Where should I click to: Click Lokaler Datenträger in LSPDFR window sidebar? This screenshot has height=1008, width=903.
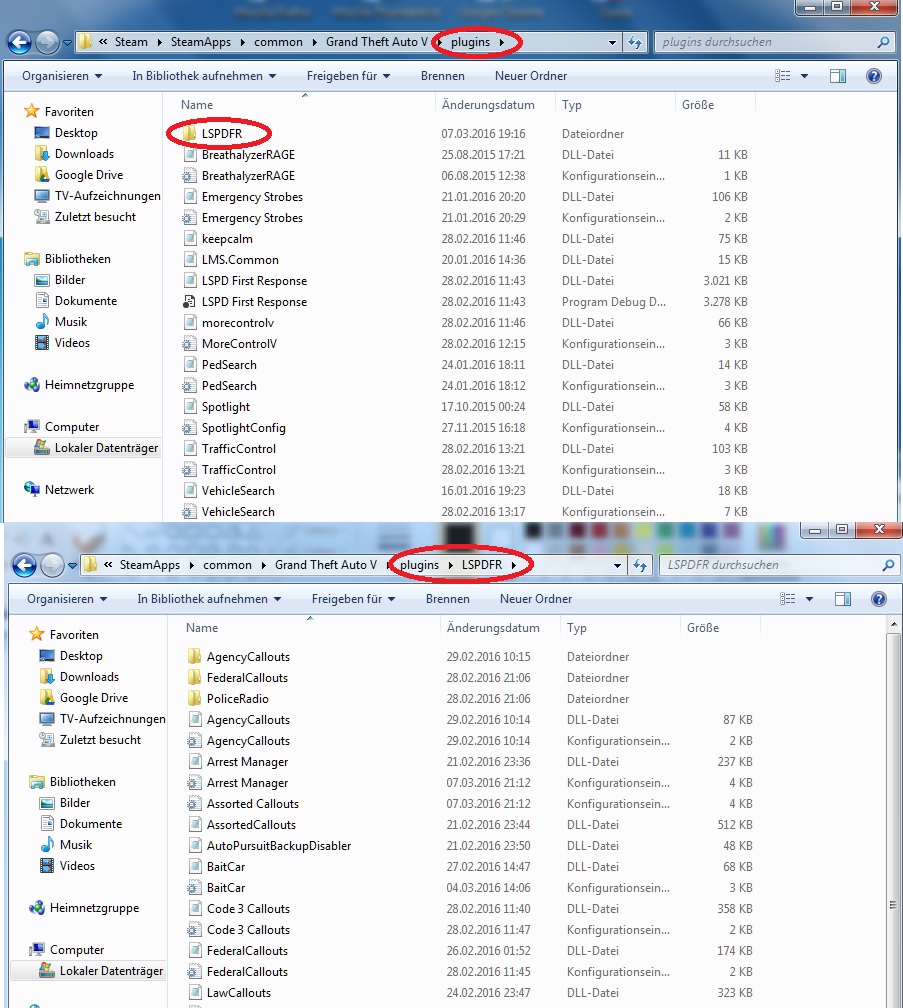[x=111, y=971]
